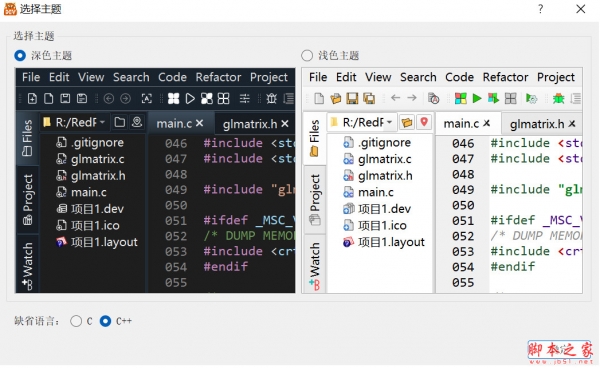Click green debug bug in light theme toolbar
Image resolution: width=600 pixels, height=368 pixels.
point(558,99)
